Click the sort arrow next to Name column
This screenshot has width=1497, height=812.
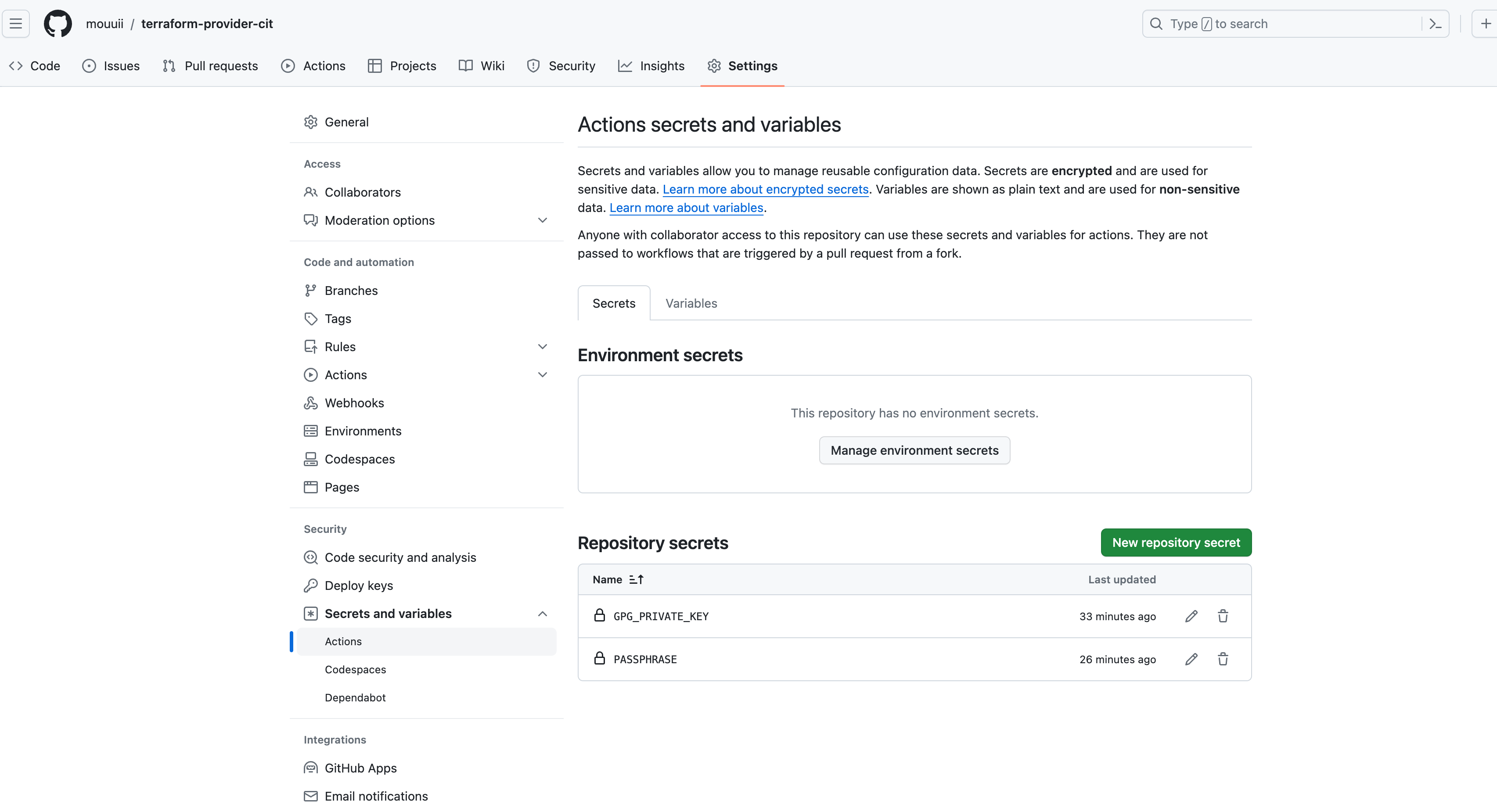point(637,579)
